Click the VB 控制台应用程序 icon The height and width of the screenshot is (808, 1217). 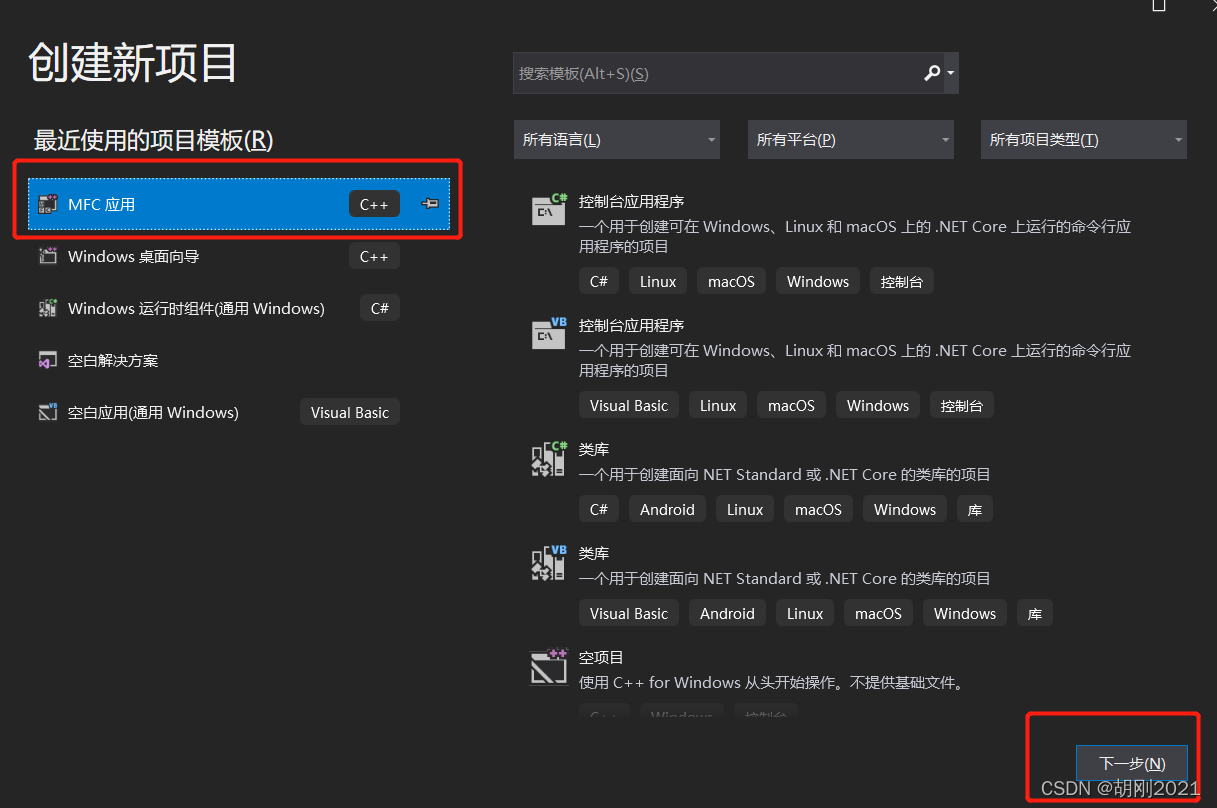click(550, 333)
